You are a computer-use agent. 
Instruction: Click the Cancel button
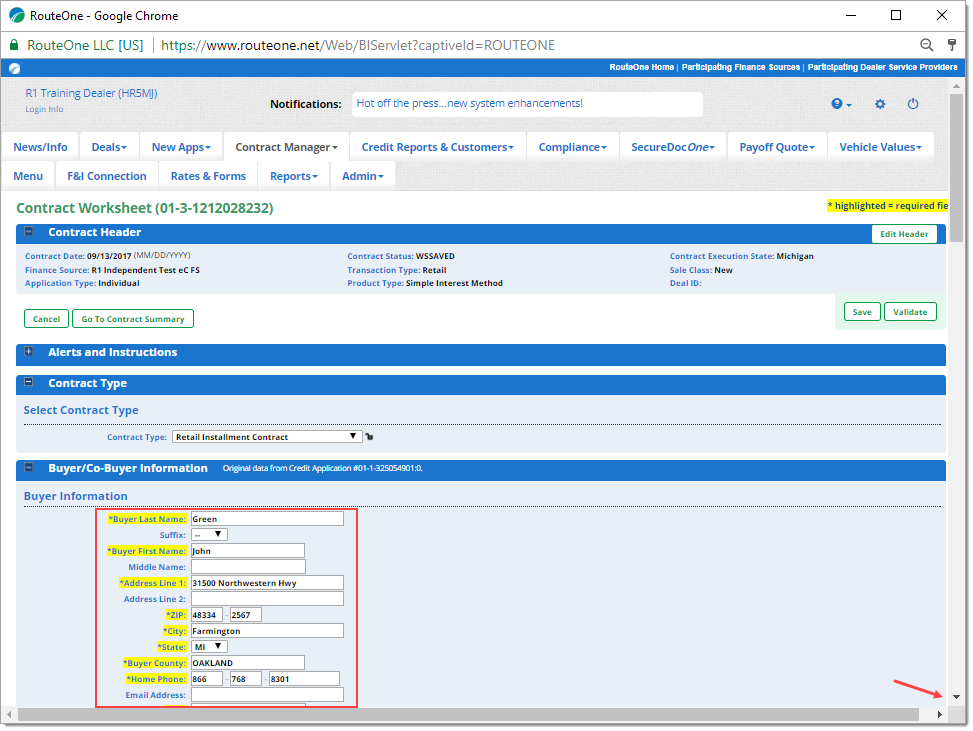(47, 318)
